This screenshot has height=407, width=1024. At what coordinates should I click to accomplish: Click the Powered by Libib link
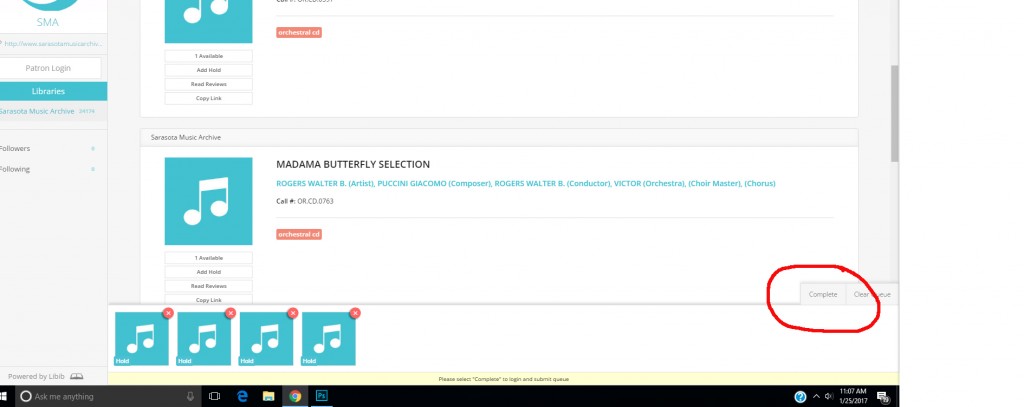pos(46,376)
